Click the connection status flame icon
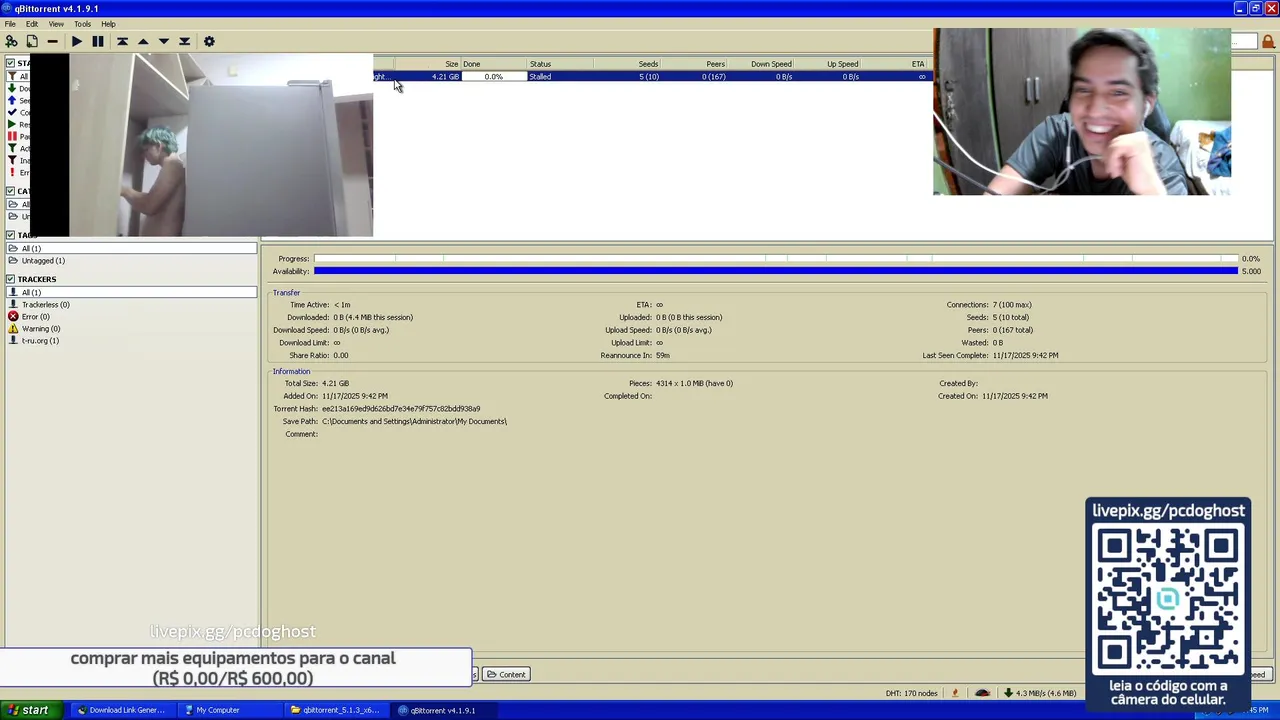 [955, 693]
